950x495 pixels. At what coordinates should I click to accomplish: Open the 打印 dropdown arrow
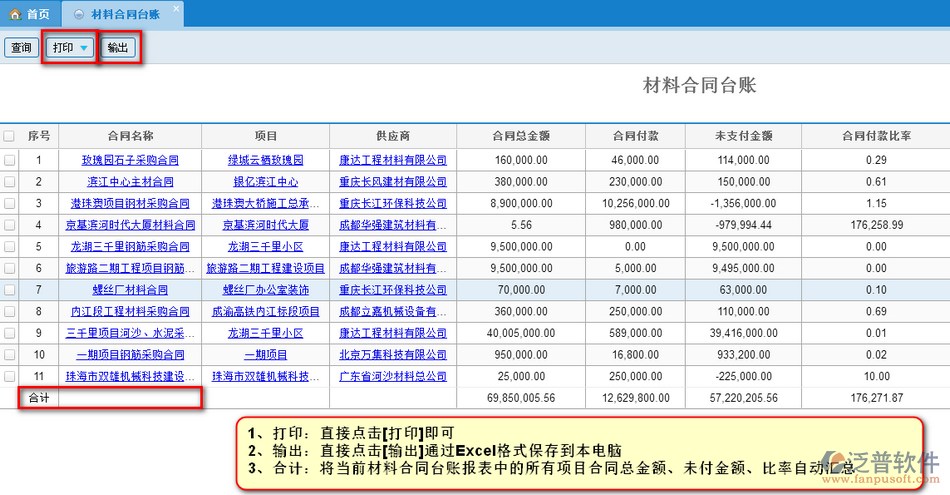point(84,48)
